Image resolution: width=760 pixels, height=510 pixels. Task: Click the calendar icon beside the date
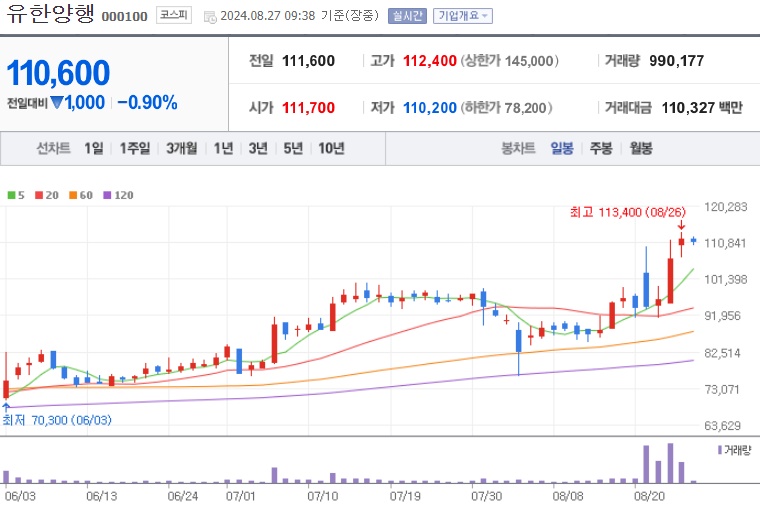(x=210, y=17)
